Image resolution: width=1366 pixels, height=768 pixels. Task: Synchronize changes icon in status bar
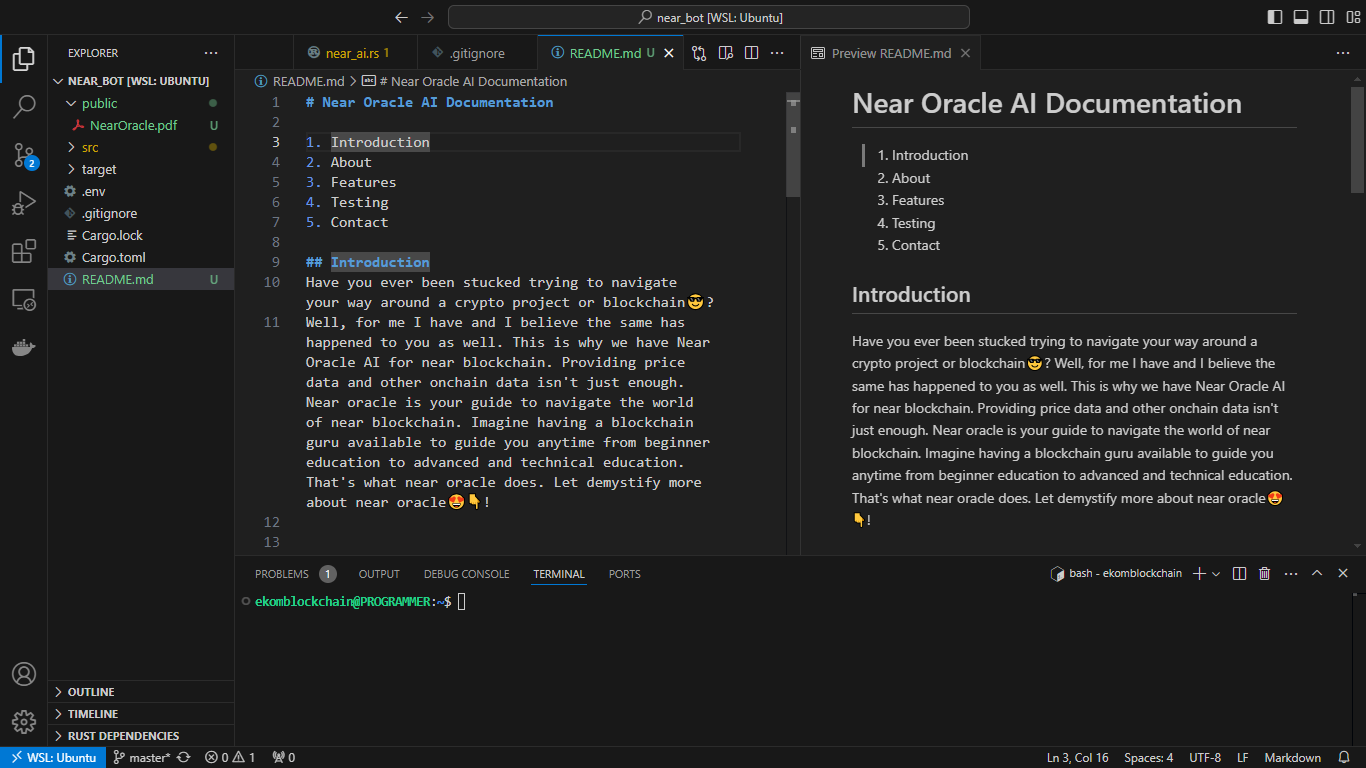coord(184,757)
